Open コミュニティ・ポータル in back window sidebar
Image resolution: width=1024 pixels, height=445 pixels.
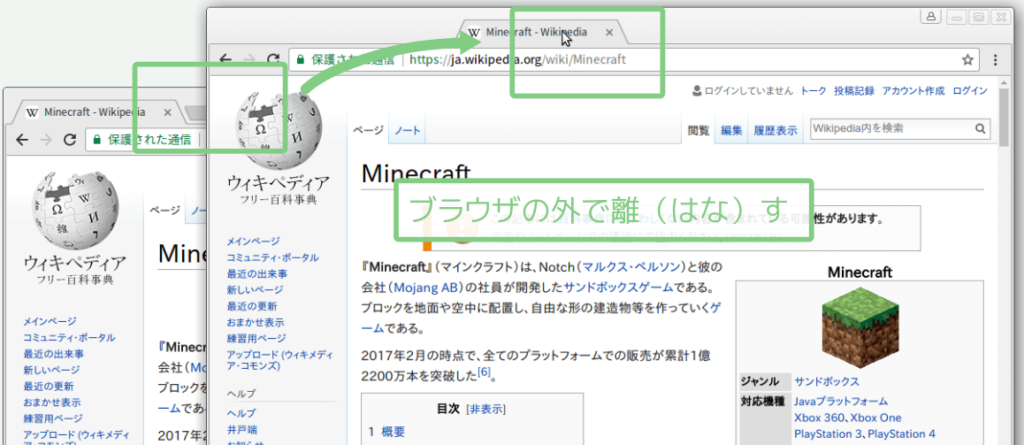point(69,338)
